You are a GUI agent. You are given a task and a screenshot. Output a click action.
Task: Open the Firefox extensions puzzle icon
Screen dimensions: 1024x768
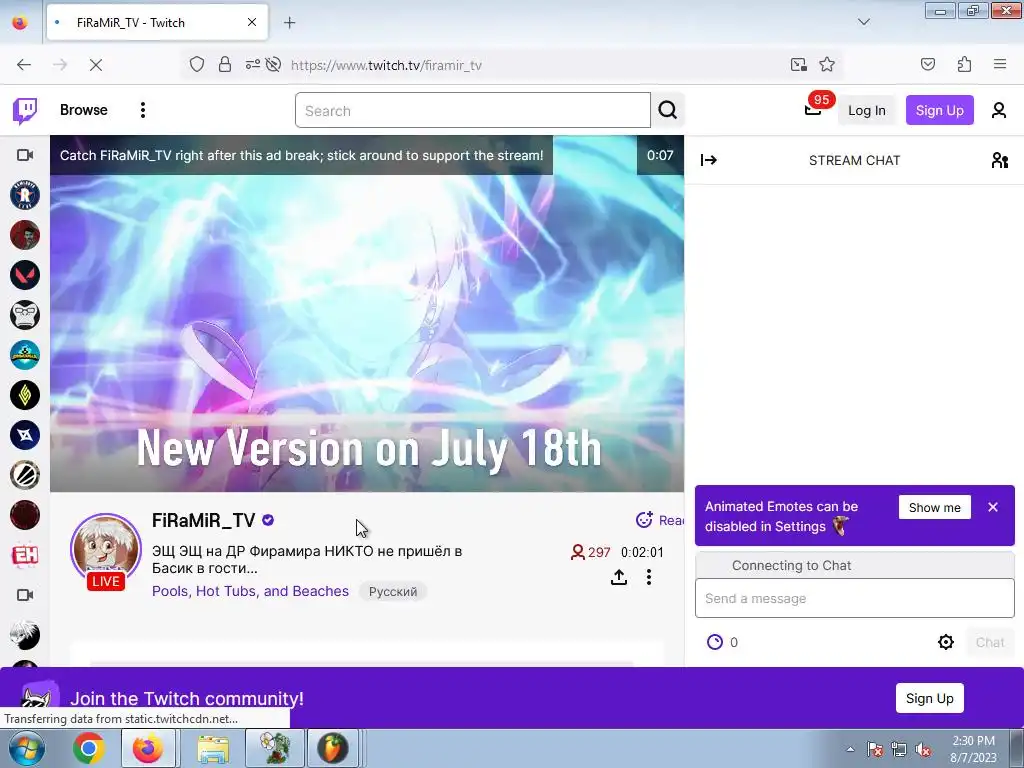[x=964, y=64]
